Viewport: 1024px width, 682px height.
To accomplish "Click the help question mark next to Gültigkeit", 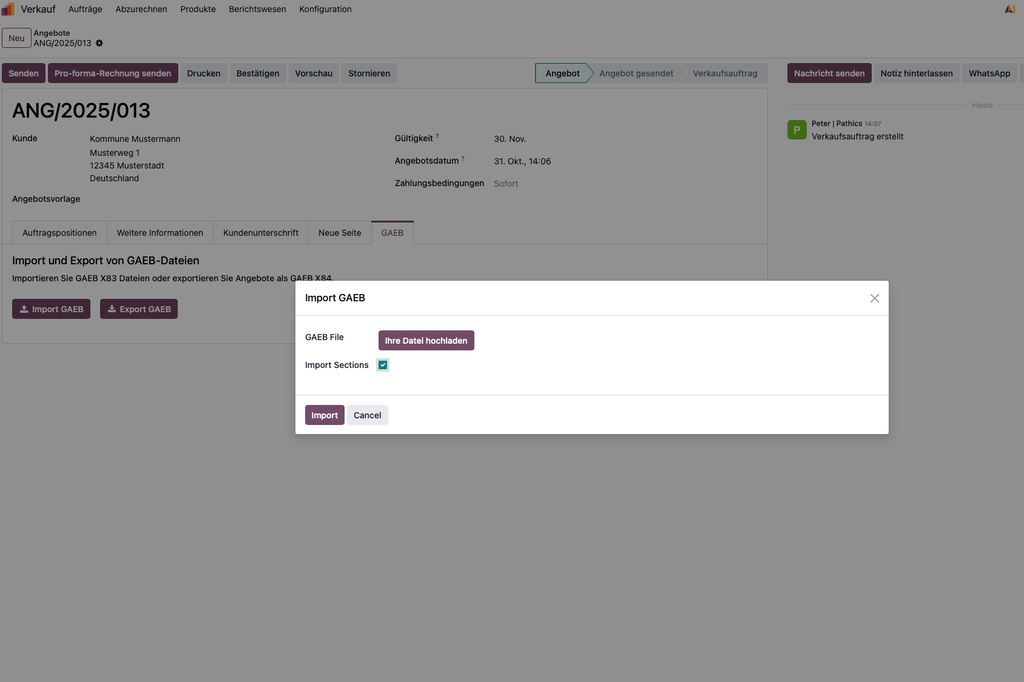I will 437,136.
